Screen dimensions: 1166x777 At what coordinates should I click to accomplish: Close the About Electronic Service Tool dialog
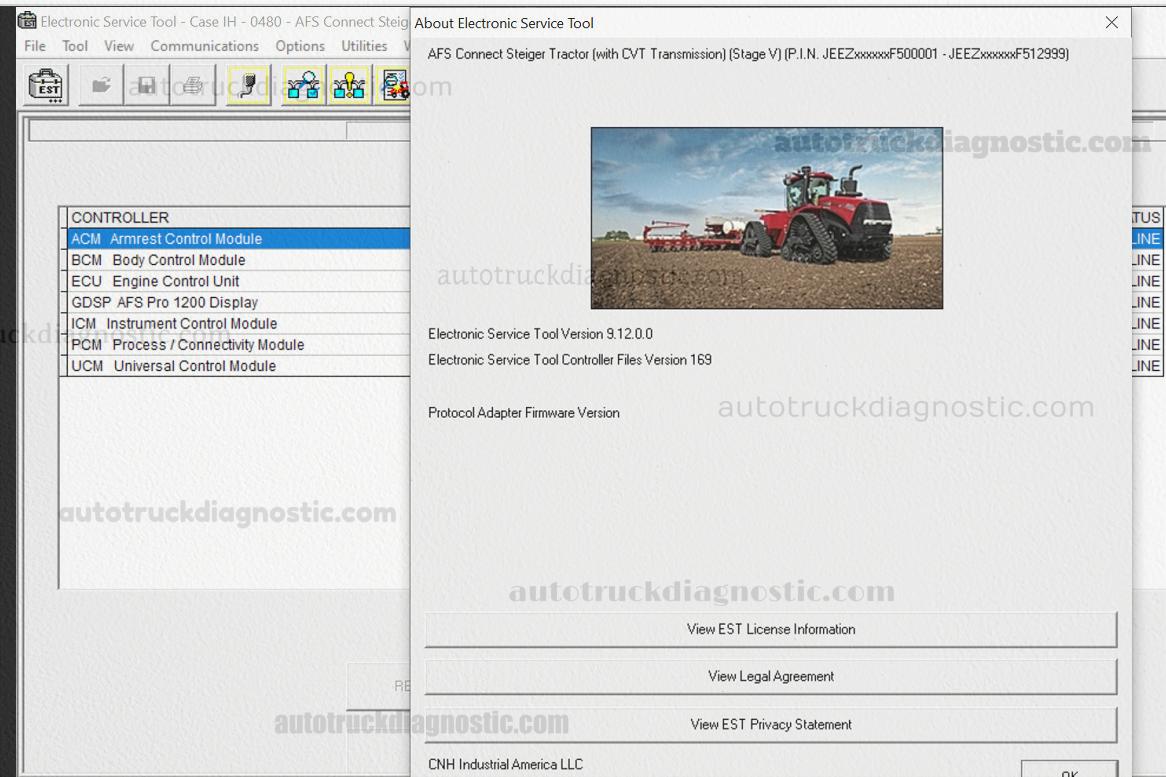[1112, 23]
